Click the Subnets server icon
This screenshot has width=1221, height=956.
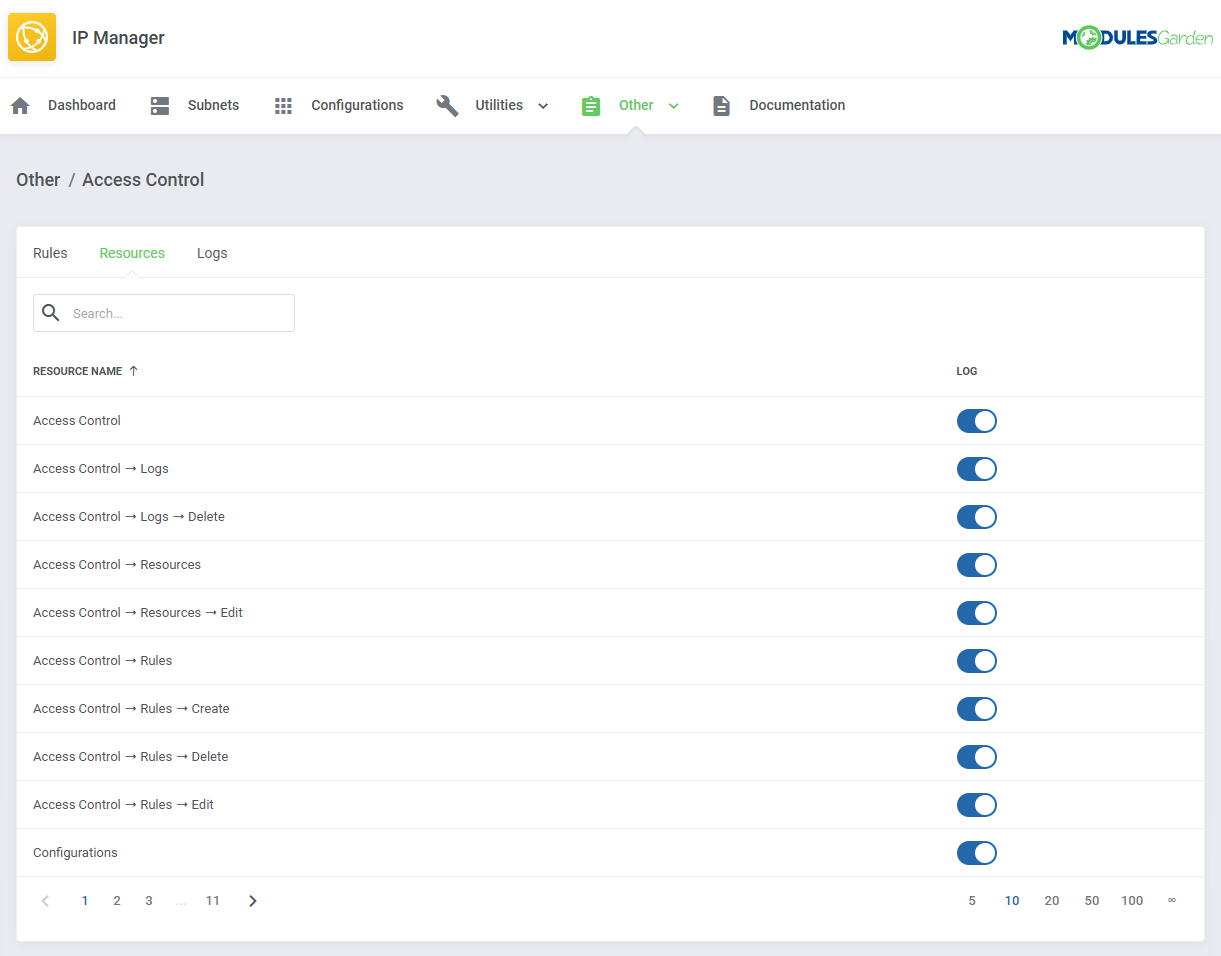[x=160, y=106]
